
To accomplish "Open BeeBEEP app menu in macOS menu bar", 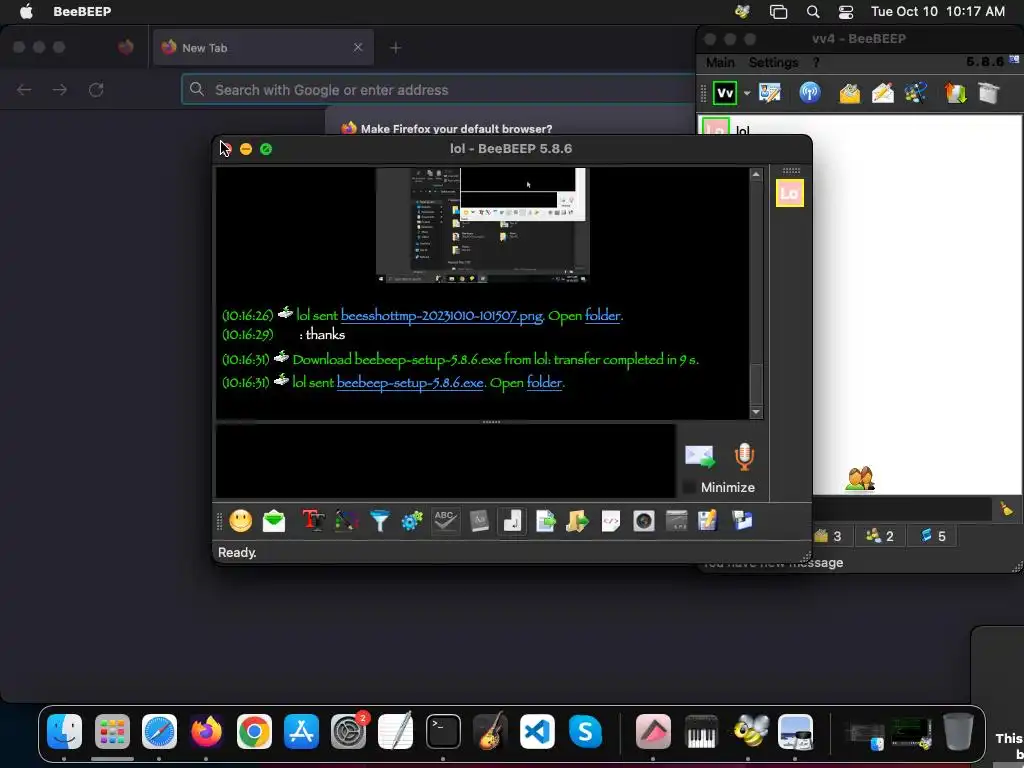I will [x=82, y=11].
